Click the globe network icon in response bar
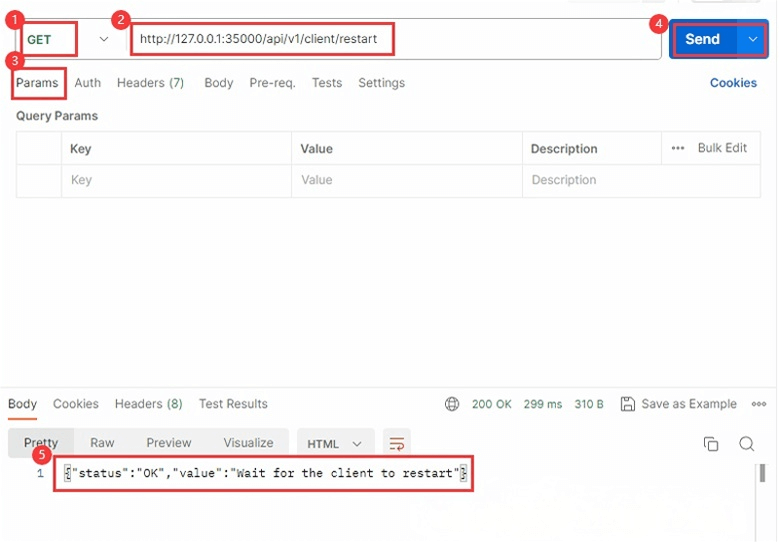779x542 pixels. 452,404
